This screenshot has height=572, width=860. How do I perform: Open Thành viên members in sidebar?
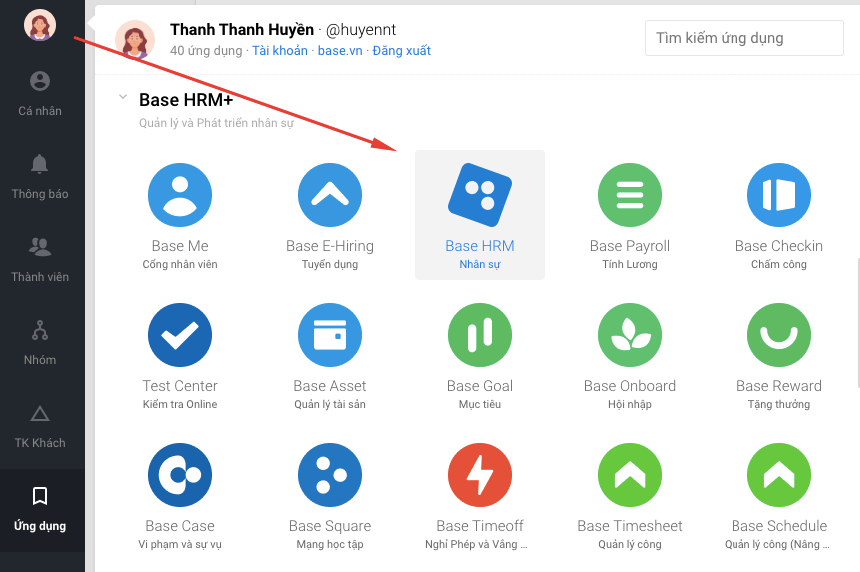(40, 260)
